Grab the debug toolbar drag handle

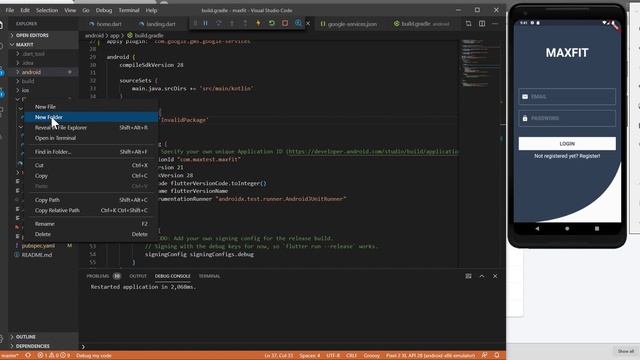pos(195,24)
